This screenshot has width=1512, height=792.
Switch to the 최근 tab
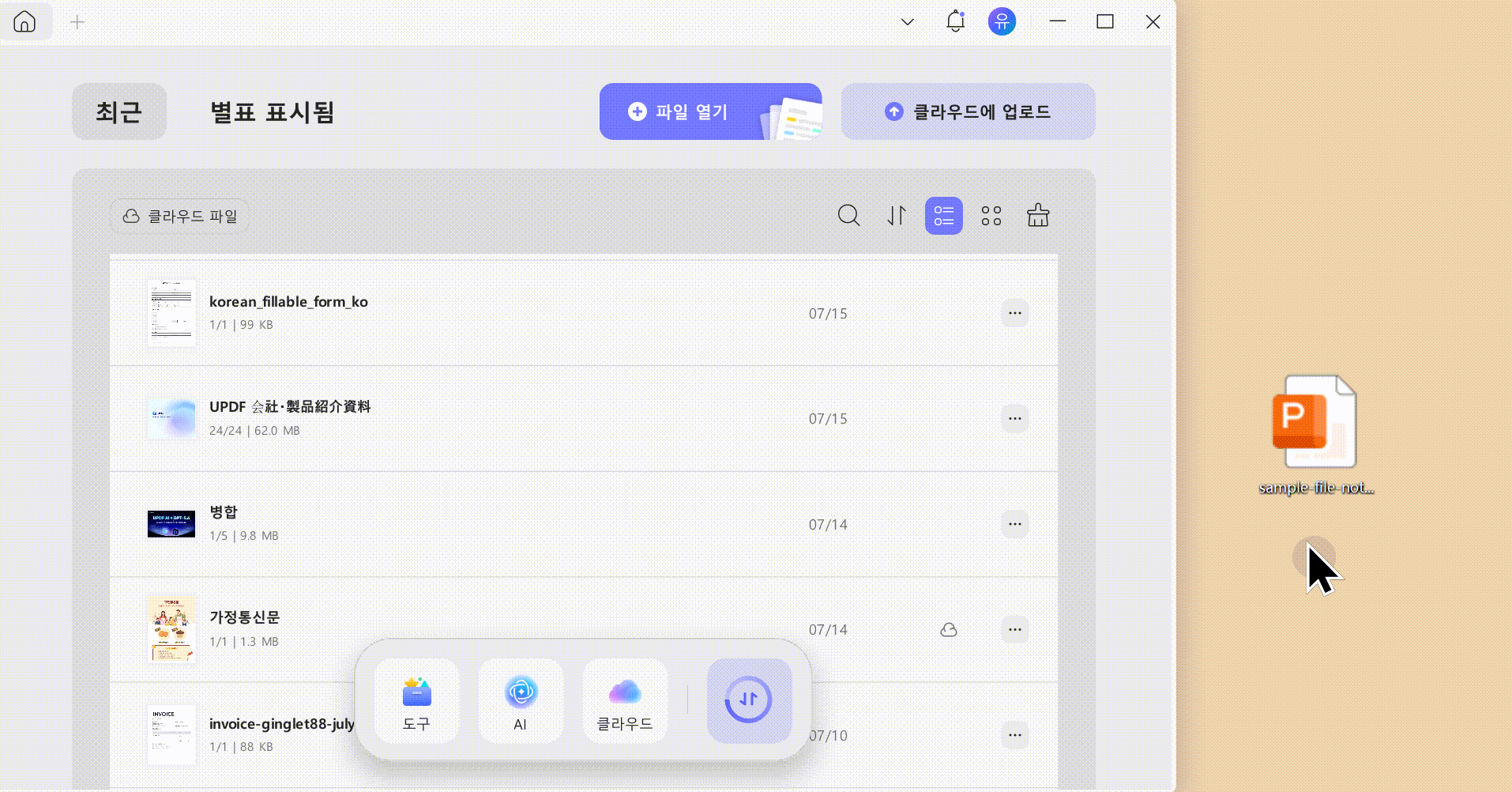pyautogui.click(x=119, y=111)
